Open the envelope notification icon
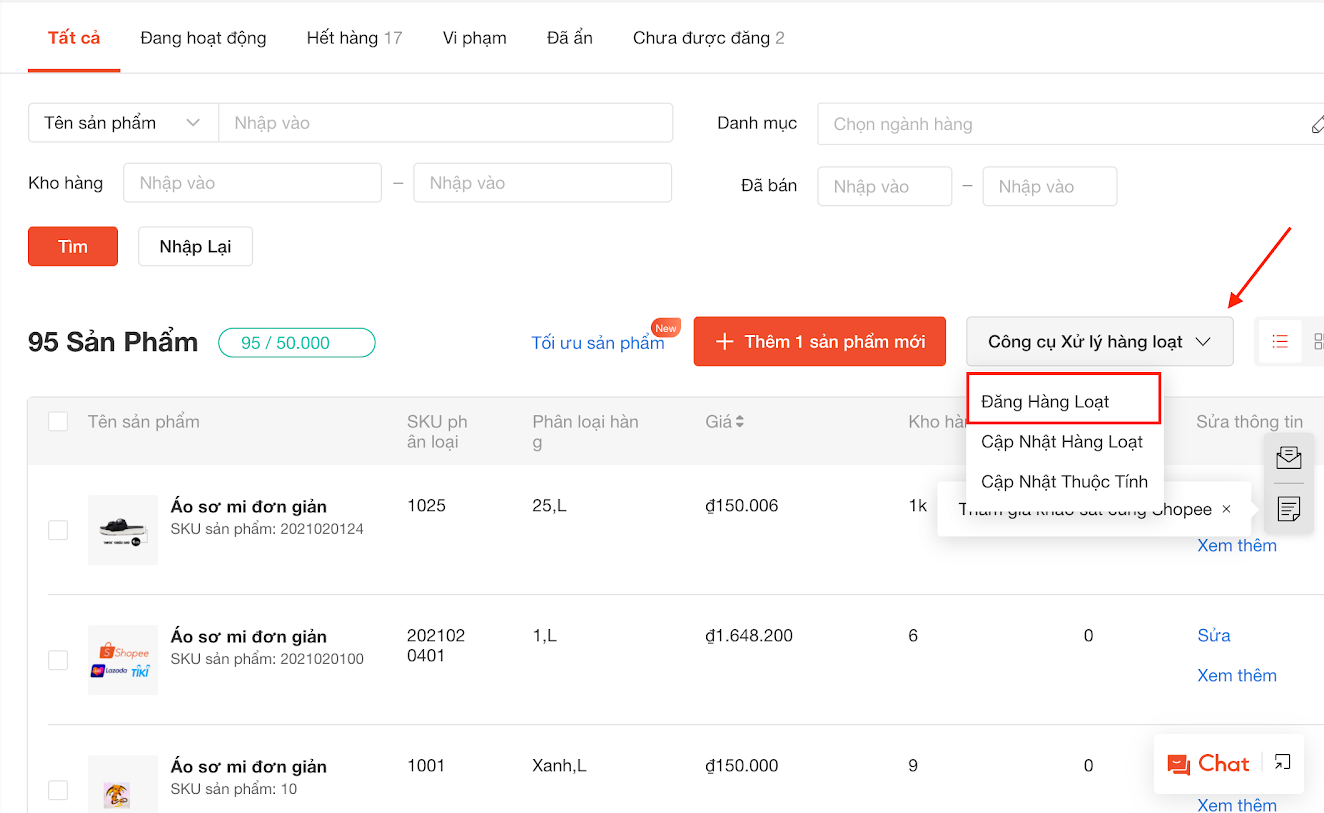The image size is (1324, 813). [1289, 458]
